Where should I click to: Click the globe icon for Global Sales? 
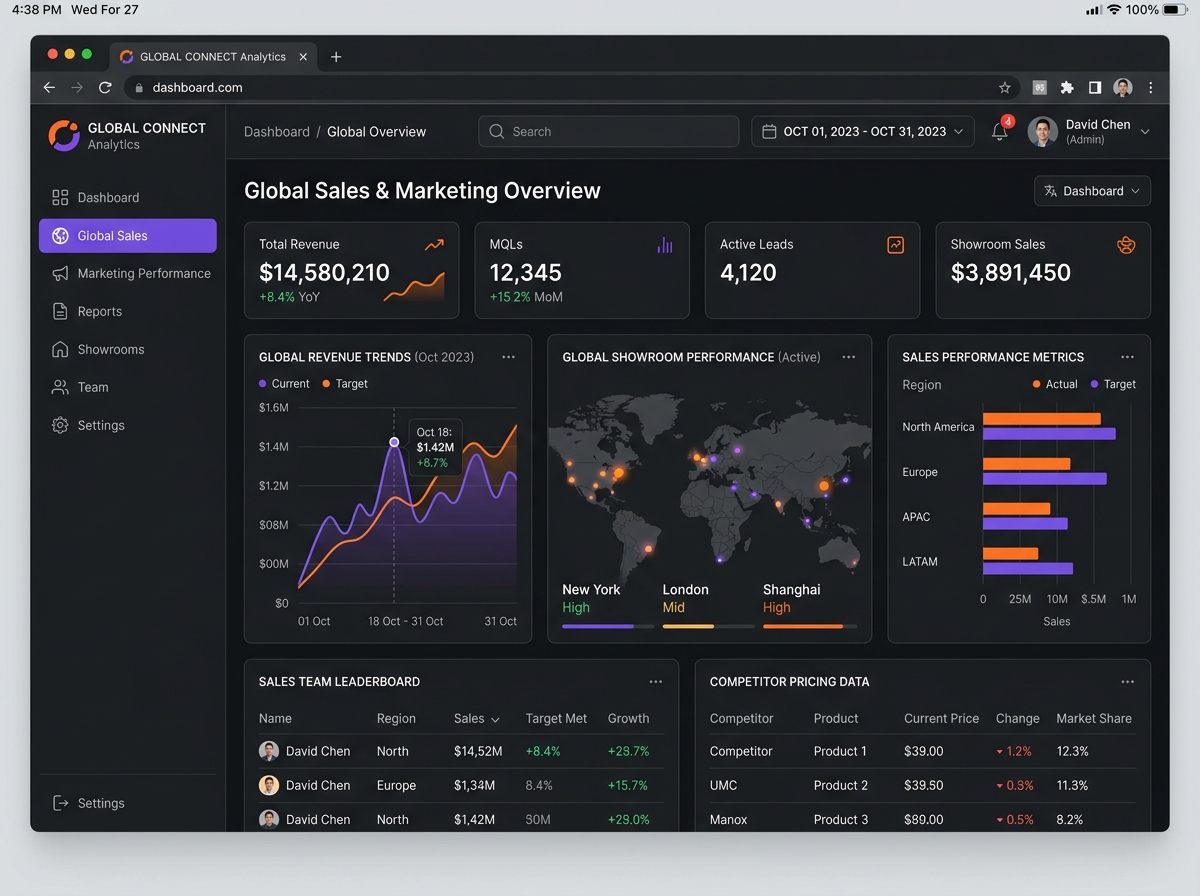point(60,236)
